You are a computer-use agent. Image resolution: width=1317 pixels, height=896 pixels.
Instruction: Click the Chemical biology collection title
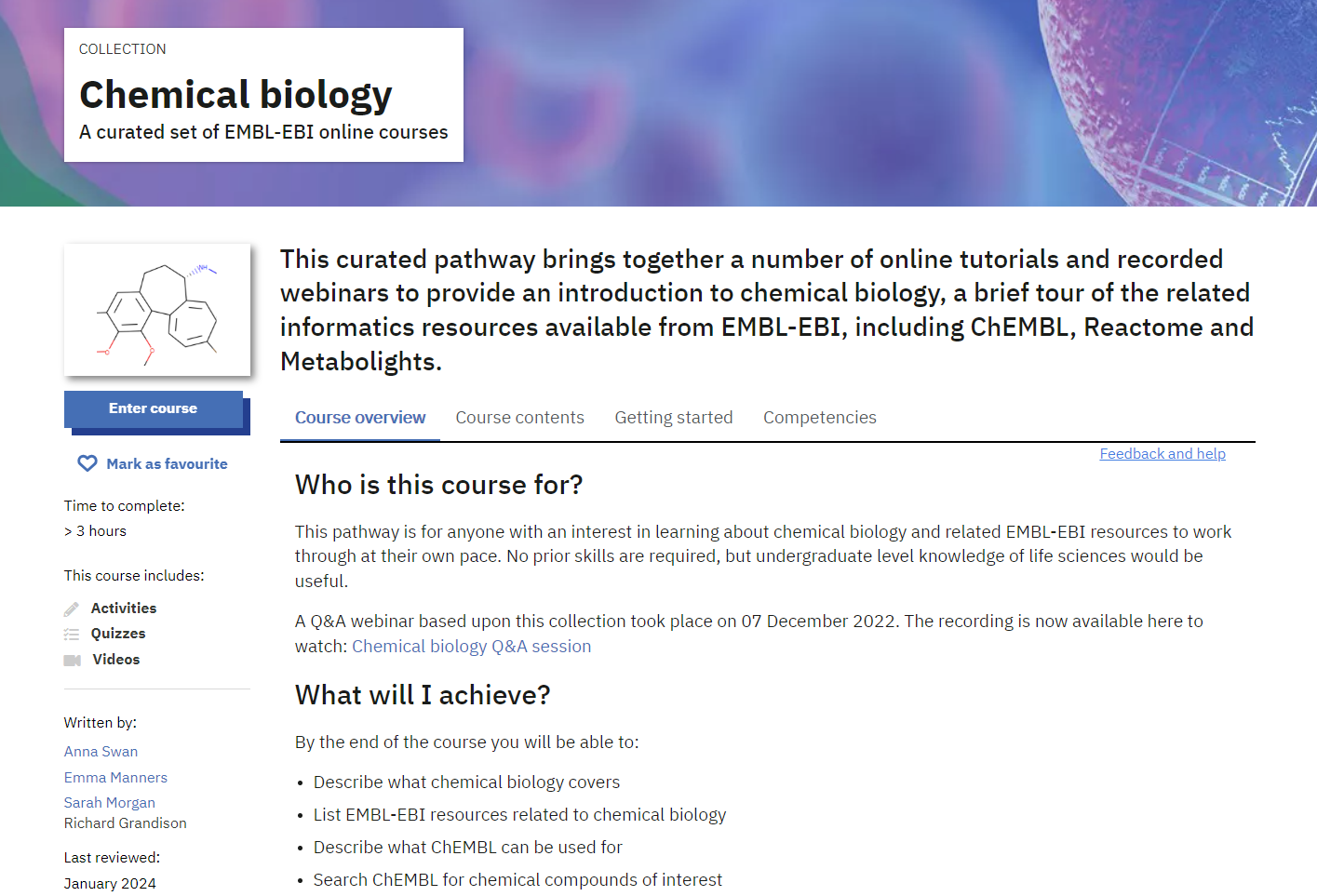click(x=235, y=94)
